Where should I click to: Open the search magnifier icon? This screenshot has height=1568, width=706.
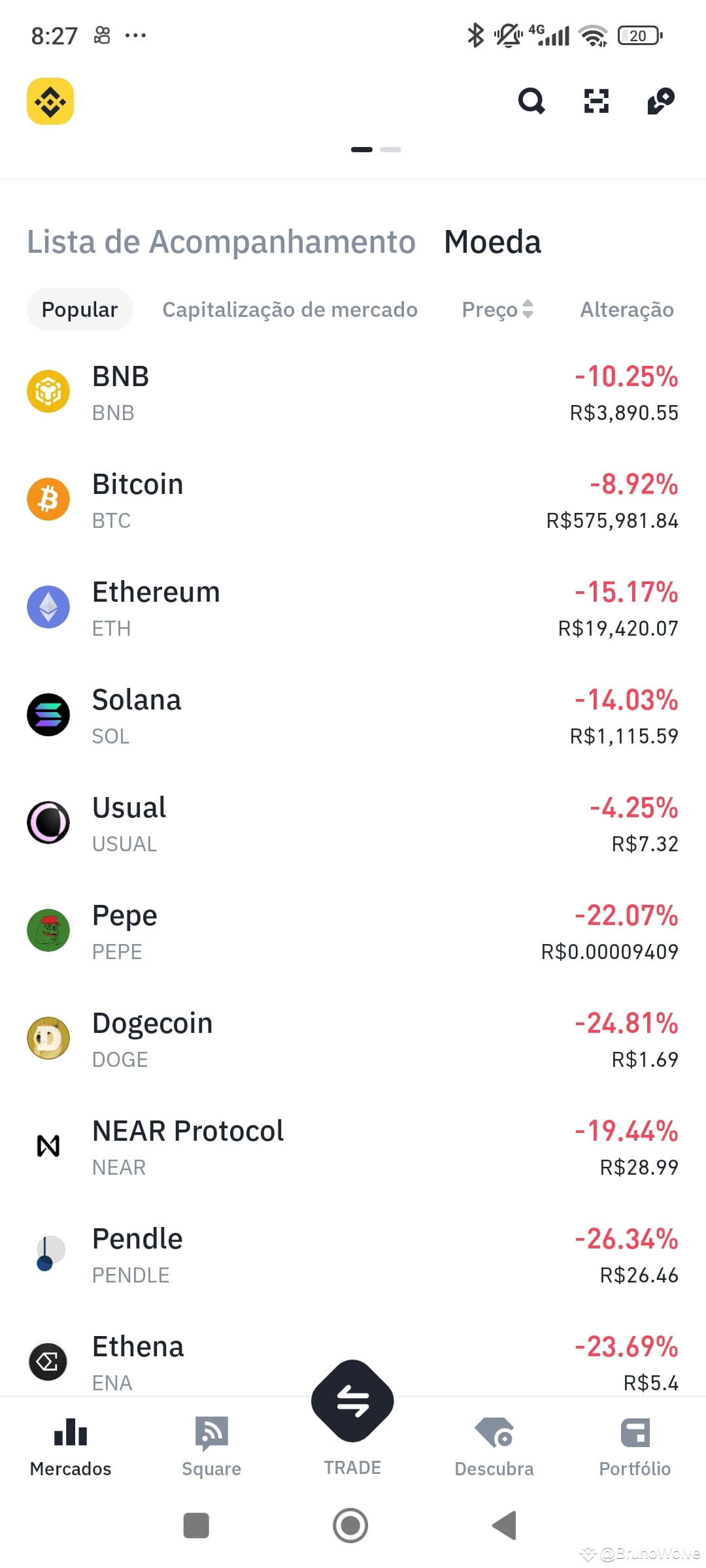[531, 101]
